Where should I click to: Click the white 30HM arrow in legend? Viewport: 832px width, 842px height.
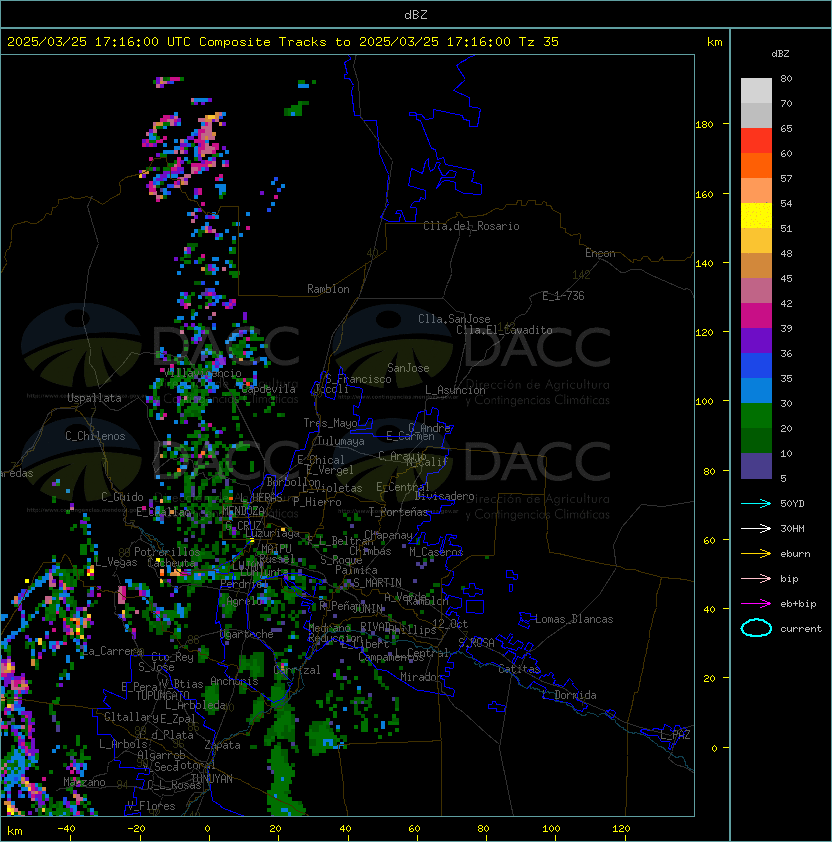756,528
